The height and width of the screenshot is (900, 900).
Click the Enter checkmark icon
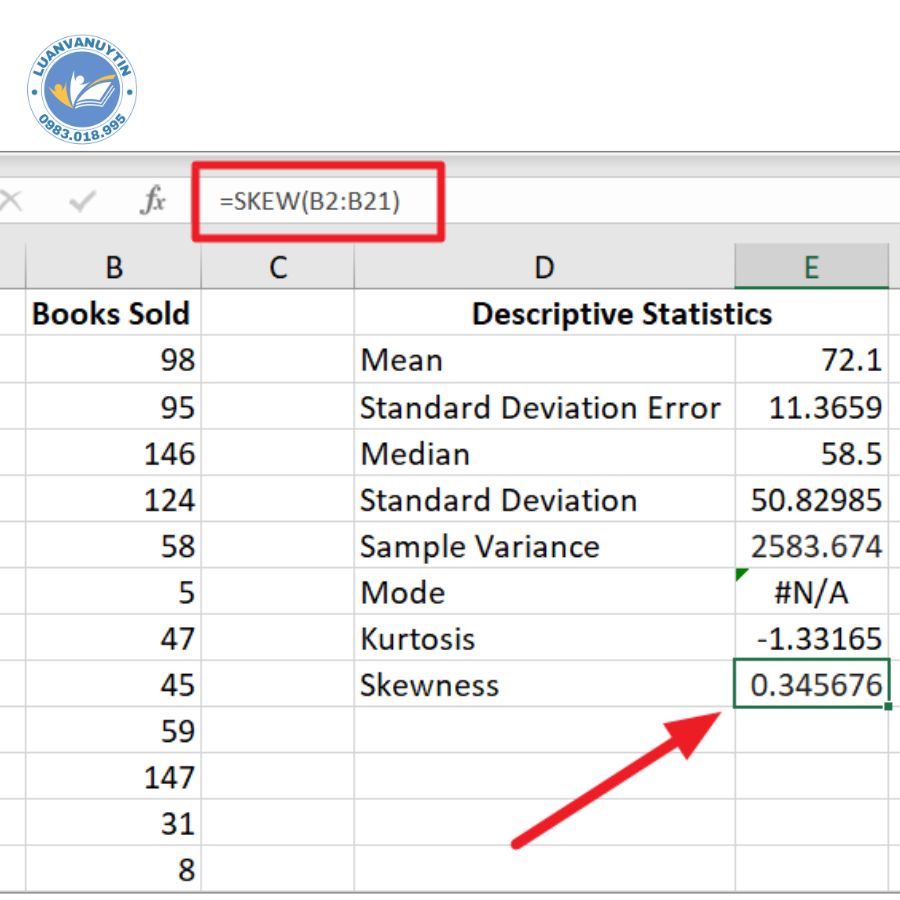(x=82, y=202)
